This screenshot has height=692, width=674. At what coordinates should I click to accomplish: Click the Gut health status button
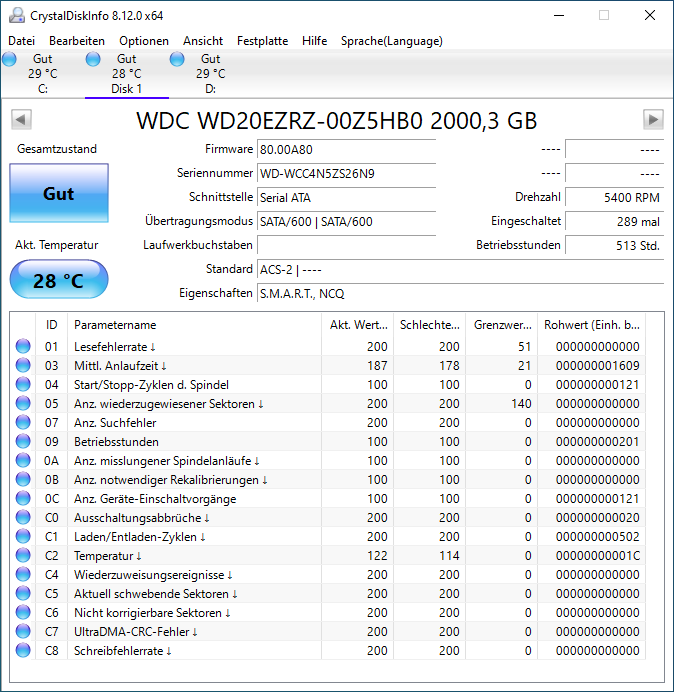tap(59, 193)
